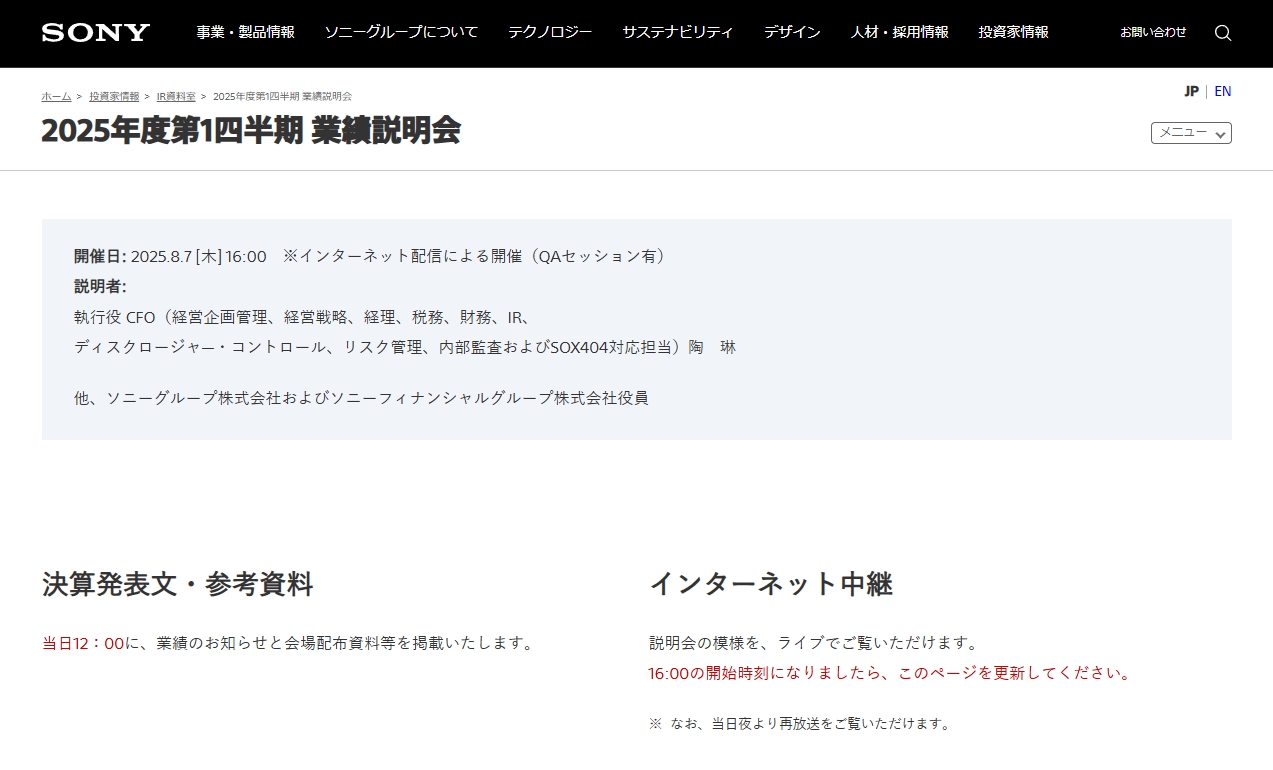This screenshot has height=770, width=1273.
Task: Click 当日12:00 red text
Action: point(82,643)
